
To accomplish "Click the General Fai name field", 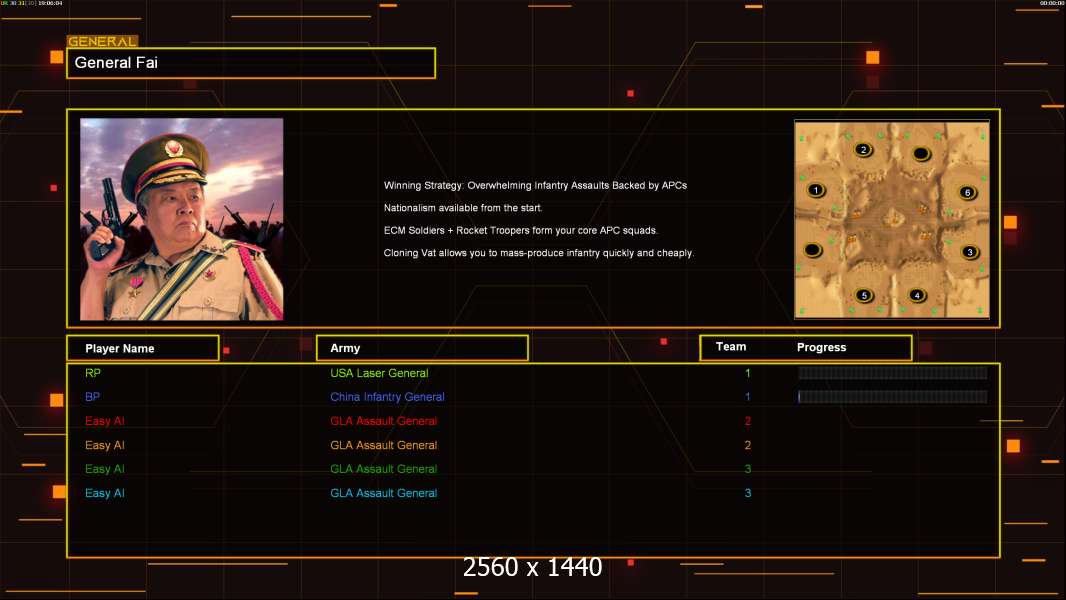I will coord(251,63).
